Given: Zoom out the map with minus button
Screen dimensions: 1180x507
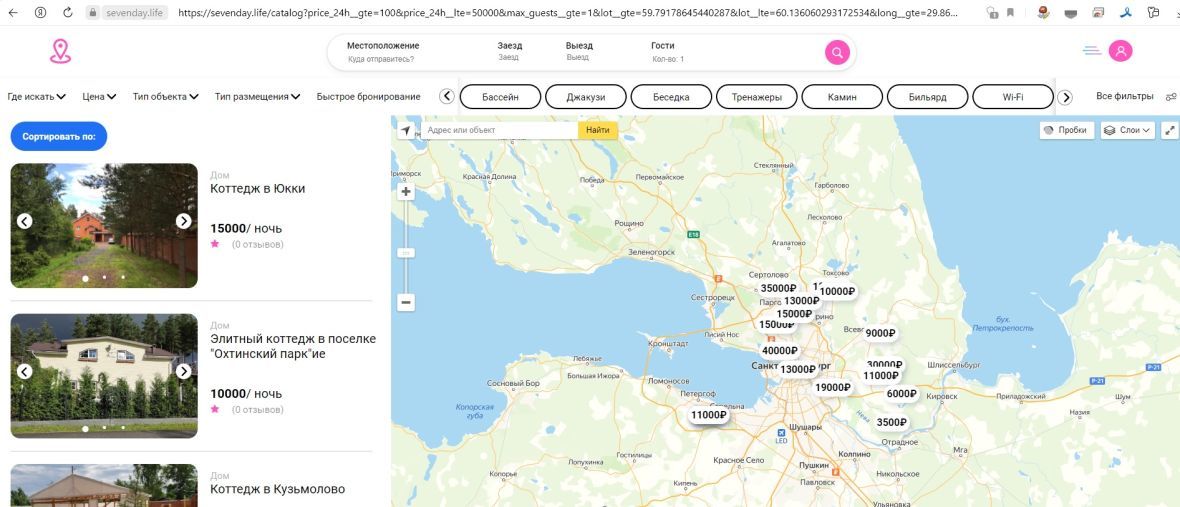Looking at the screenshot, I should [406, 302].
